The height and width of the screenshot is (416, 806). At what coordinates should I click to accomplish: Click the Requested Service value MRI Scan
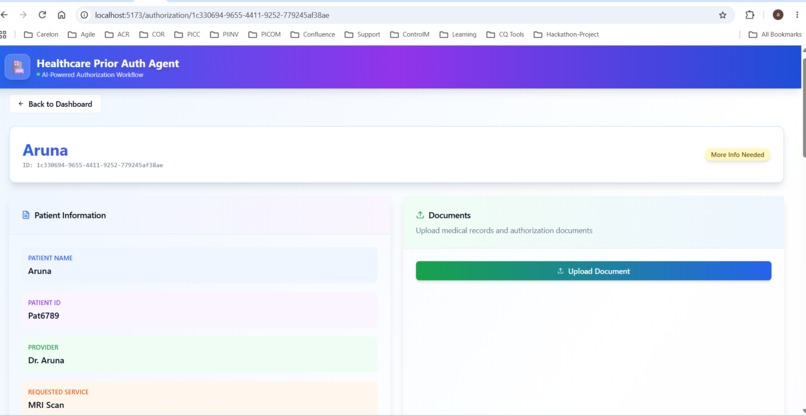[46, 405]
